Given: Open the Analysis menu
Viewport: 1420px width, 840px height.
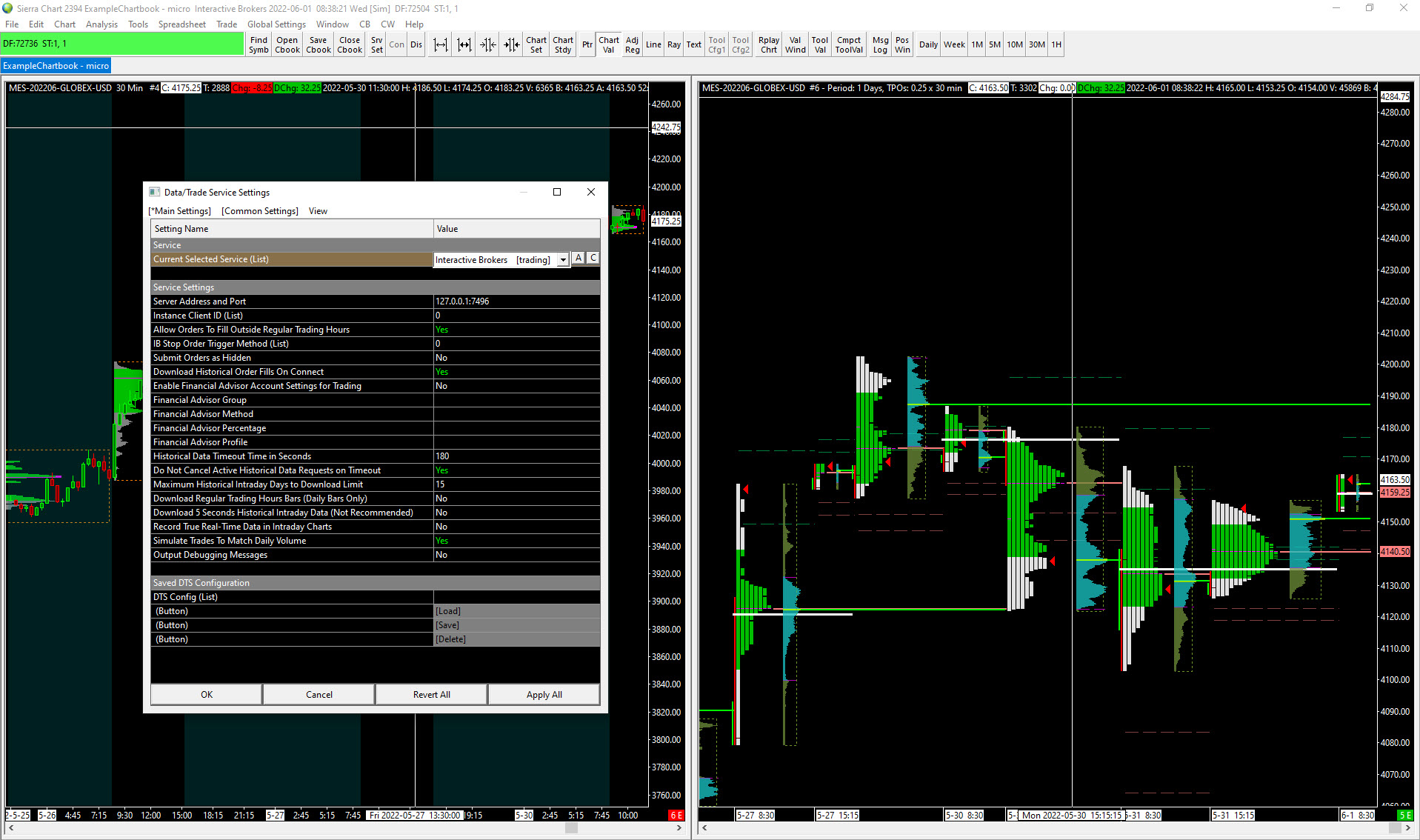Looking at the screenshot, I should pyautogui.click(x=101, y=24).
